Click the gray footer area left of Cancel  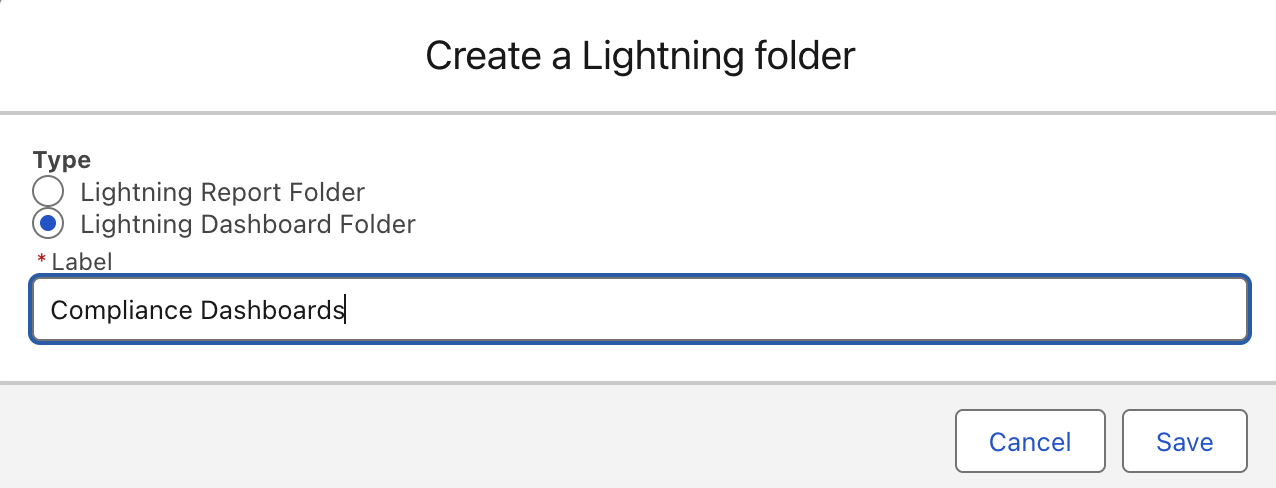[470, 441]
